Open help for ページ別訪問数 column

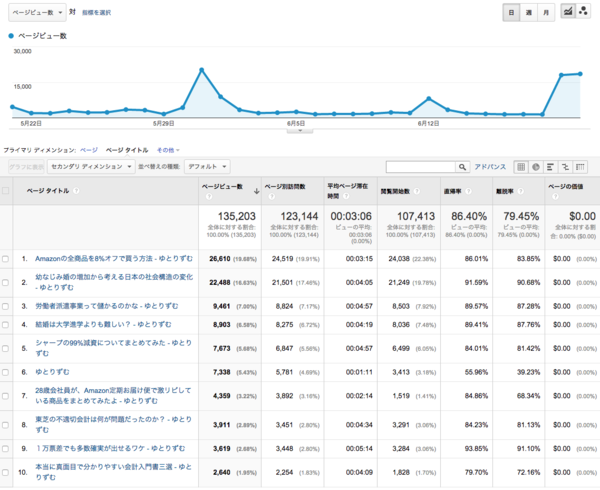[x=272, y=196]
